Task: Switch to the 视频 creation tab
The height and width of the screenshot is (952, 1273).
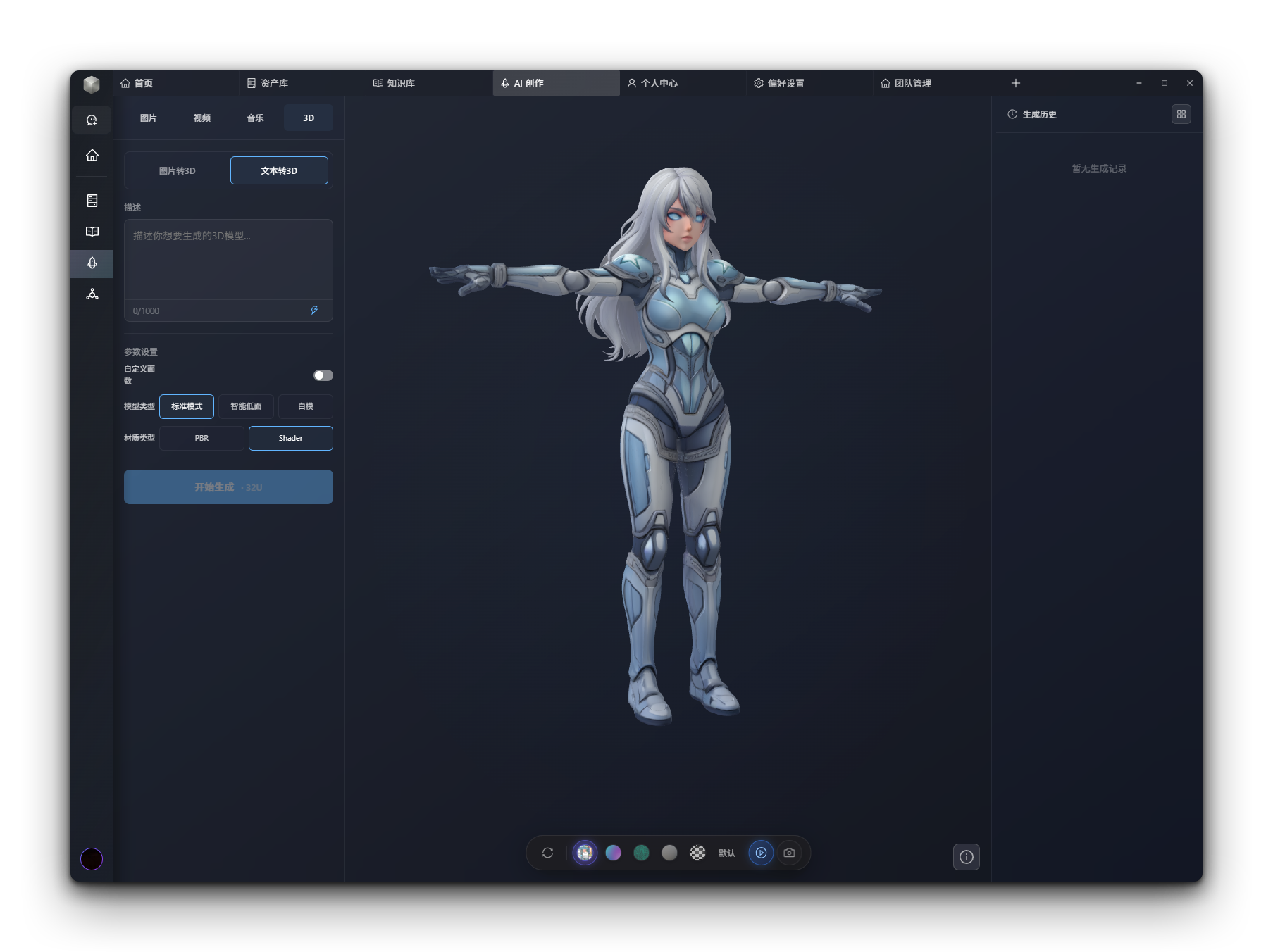Action: coord(201,118)
